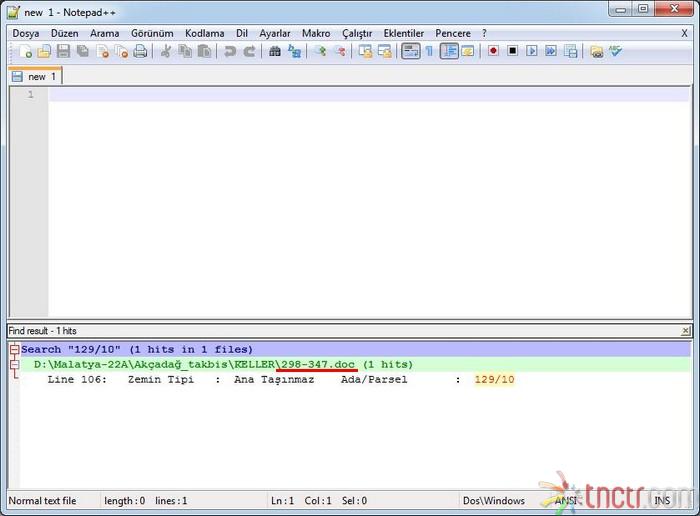Toggle show all characters pilcrow icon
Image resolution: width=700 pixels, height=516 pixels.
coord(429,51)
